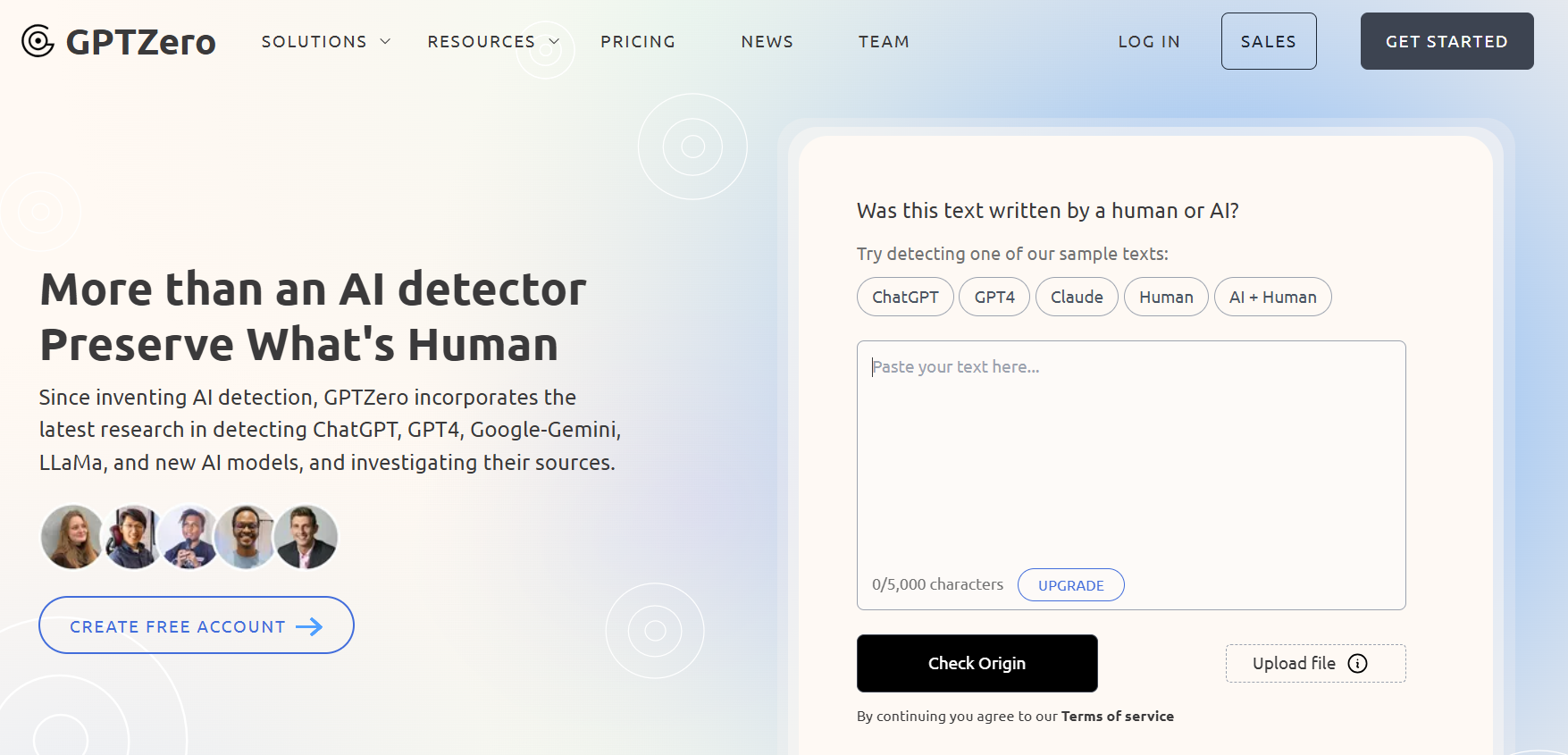
Task: Click the Create Free Account button
Action: (197, 625)
